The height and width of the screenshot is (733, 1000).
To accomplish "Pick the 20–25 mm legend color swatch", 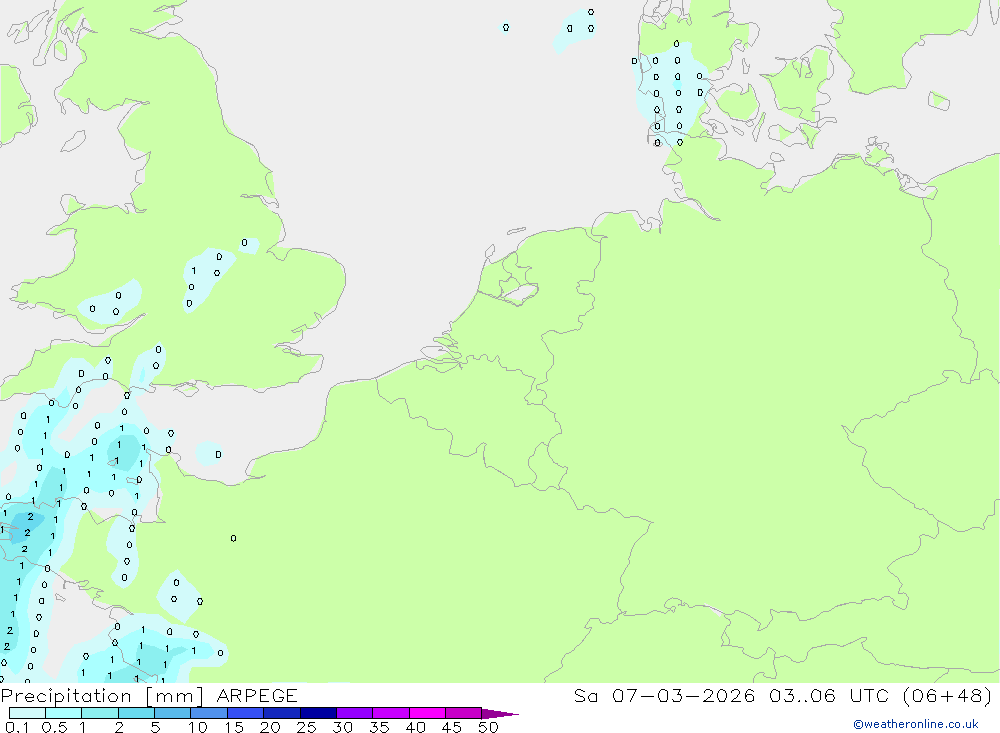I will click(282, 713).
